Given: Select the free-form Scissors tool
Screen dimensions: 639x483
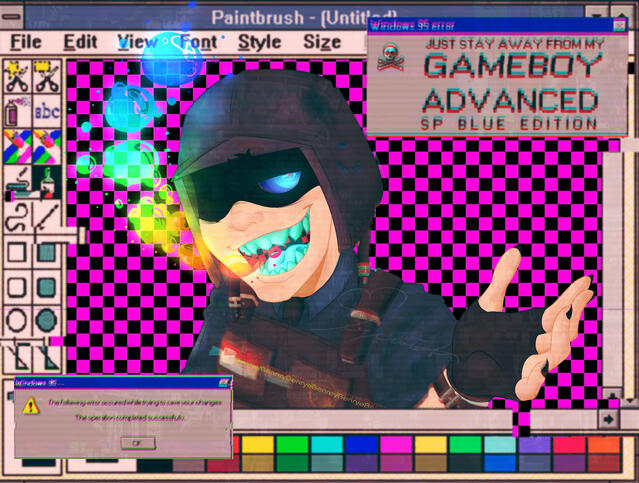Looking at the screenshot, I should tap(17, 76).
